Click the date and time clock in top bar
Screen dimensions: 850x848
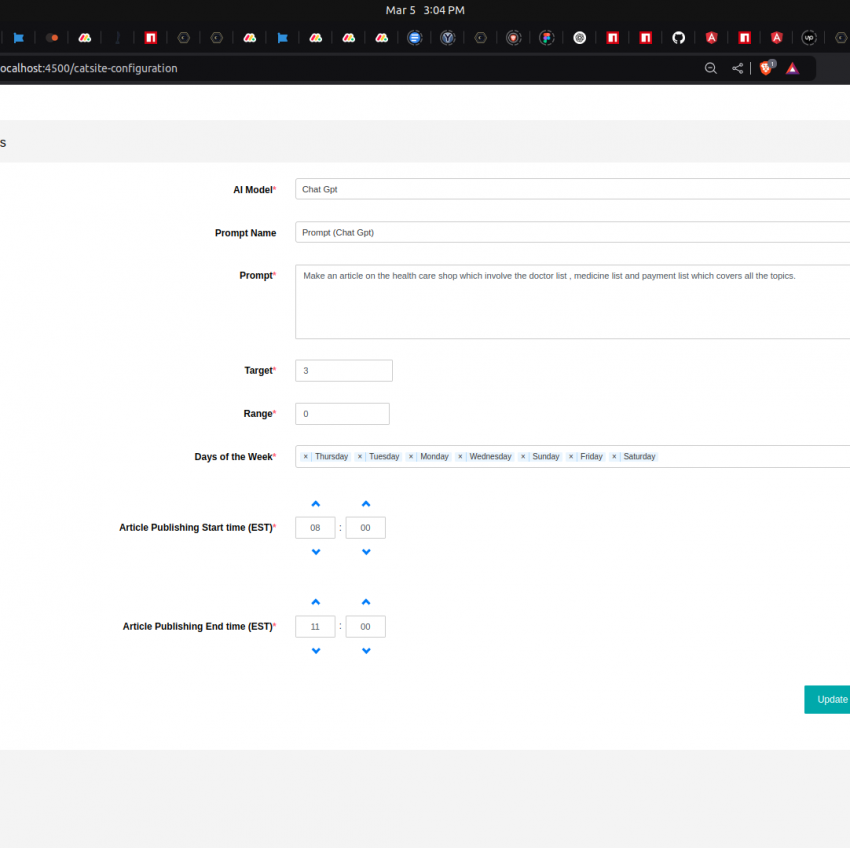(425, 10)
